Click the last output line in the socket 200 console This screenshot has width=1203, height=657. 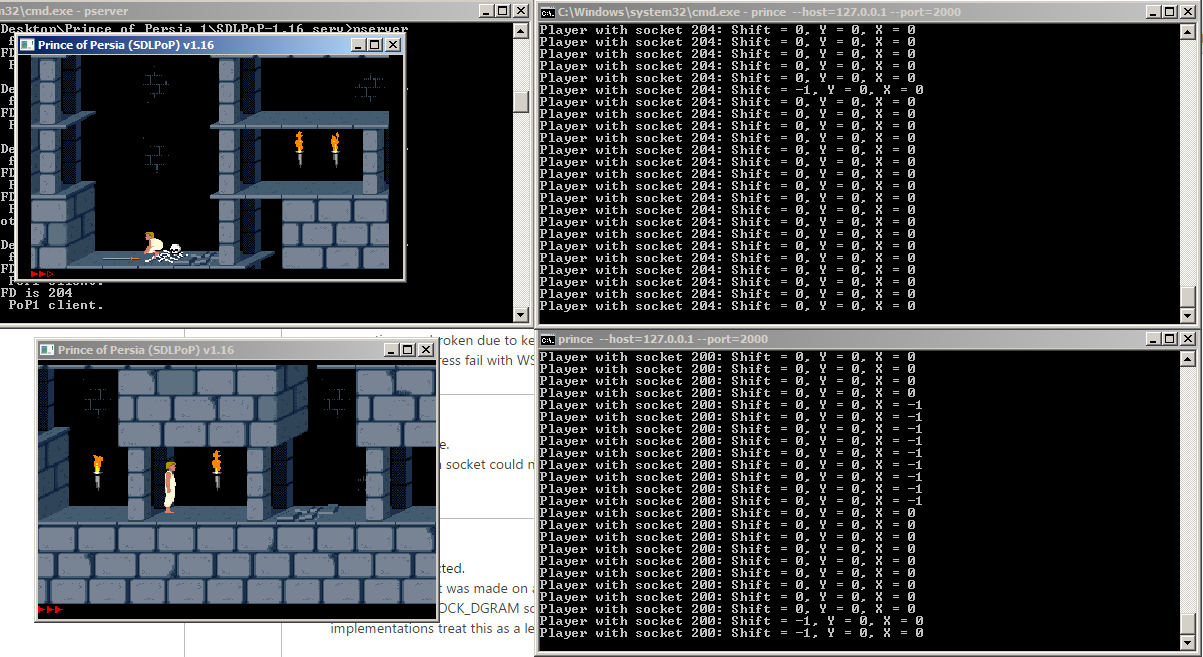pos(731,633)
